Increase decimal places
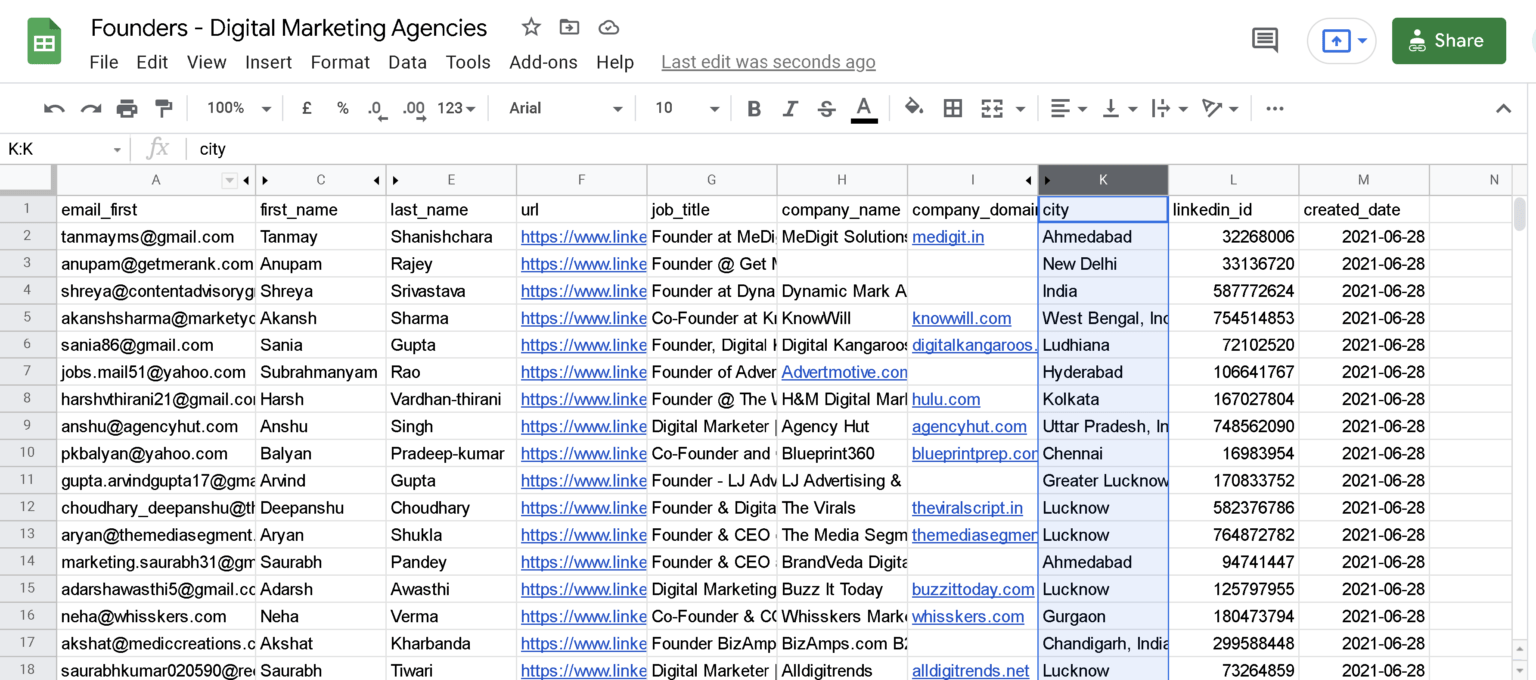1536x680 pixels. [x=413, y=108]
